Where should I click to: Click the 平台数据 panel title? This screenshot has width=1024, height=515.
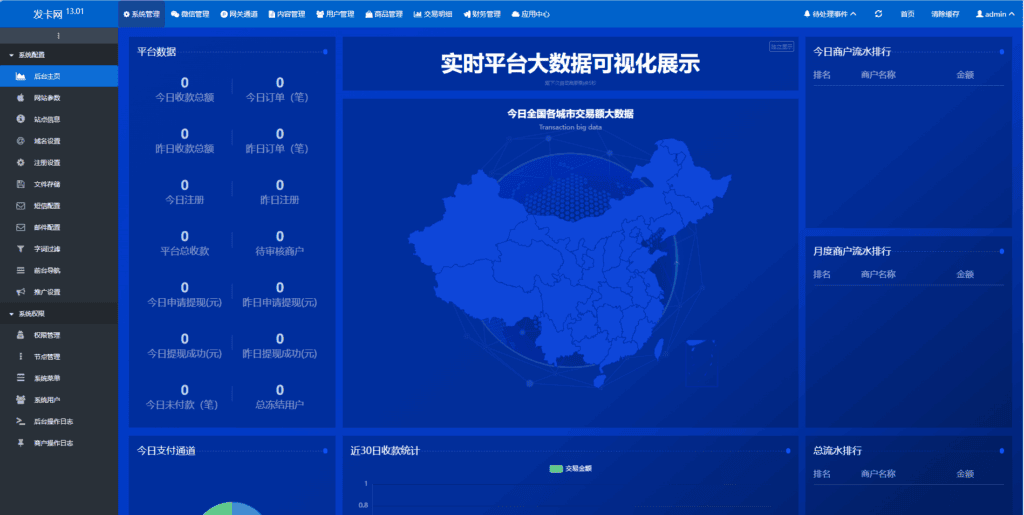tap(157, 52)
